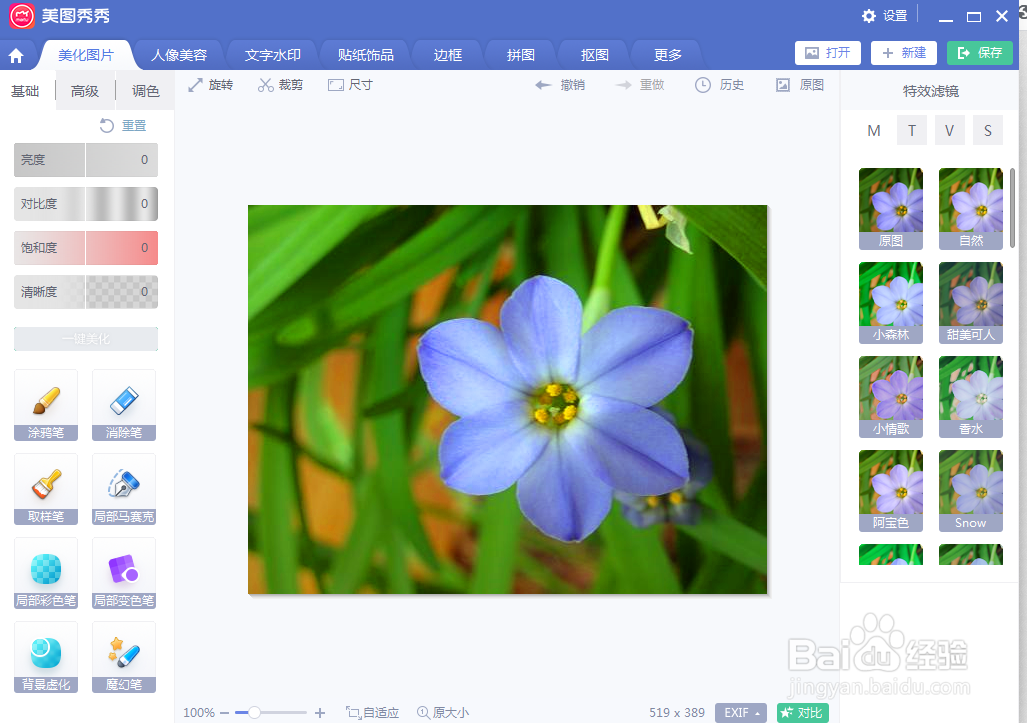
Task: Select the T filter category
Action: (x=912, y=130)
